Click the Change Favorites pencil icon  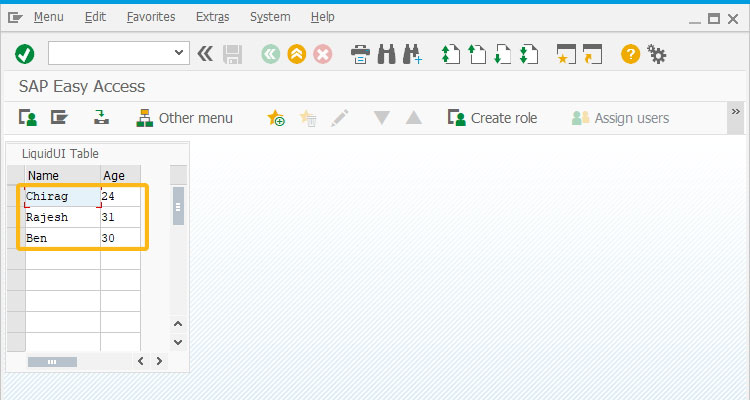(340, 118)
